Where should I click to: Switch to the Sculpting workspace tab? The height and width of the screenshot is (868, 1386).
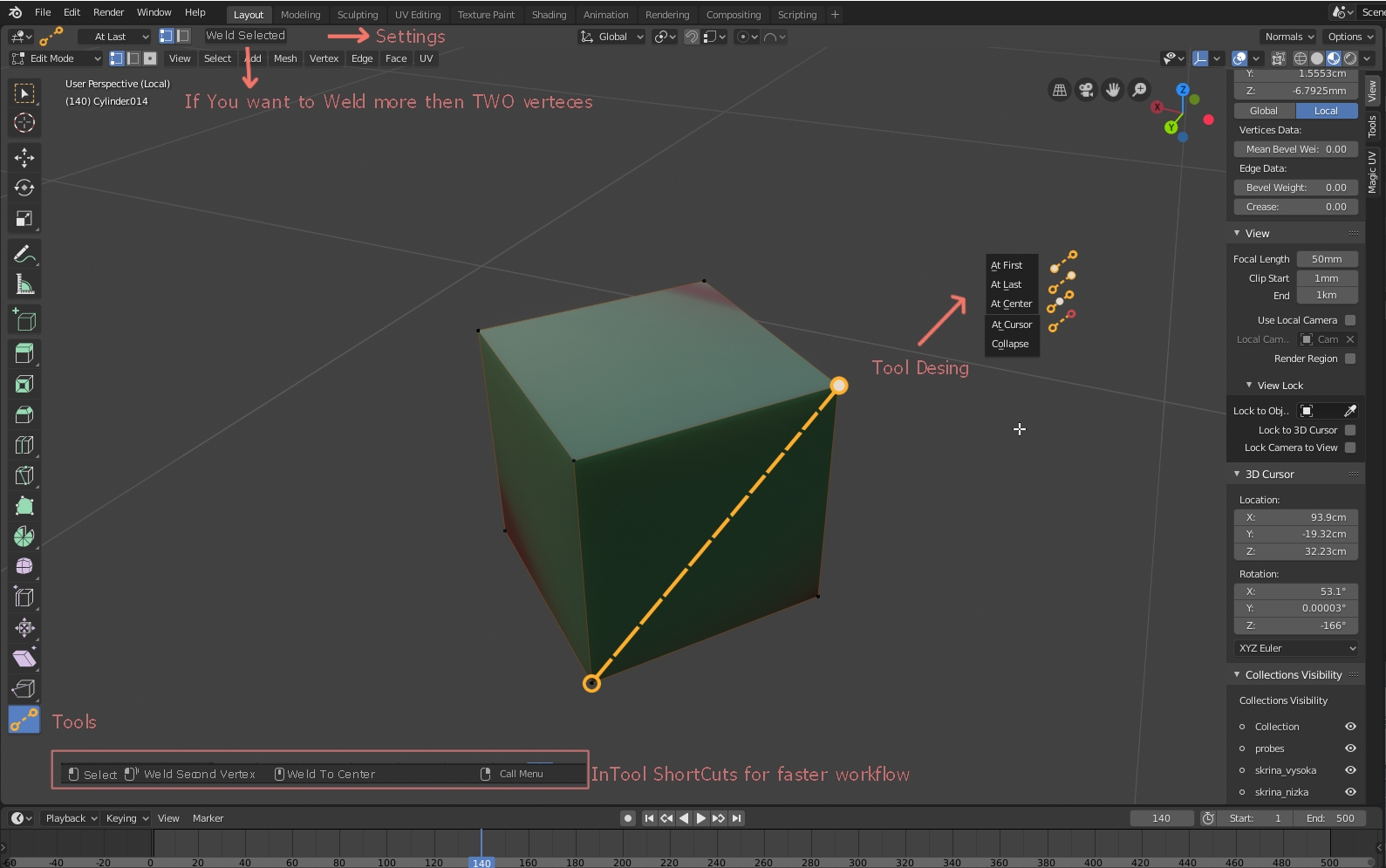(x=358, y=15)
